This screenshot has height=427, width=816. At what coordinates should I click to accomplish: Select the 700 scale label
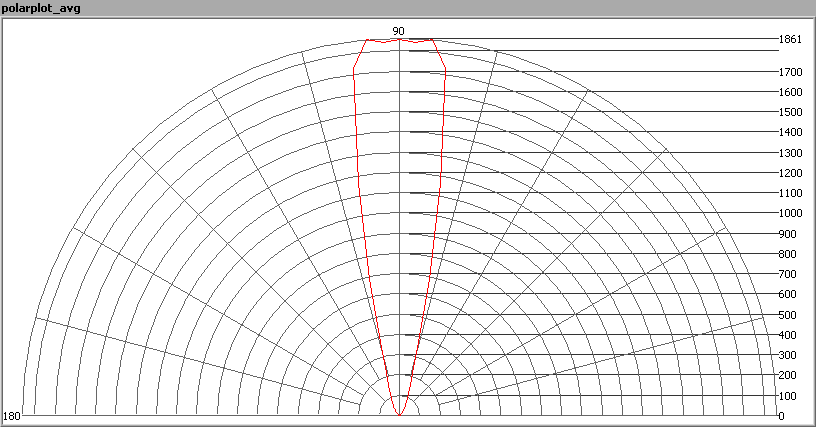pyautogui.click(x=788, y=274)
